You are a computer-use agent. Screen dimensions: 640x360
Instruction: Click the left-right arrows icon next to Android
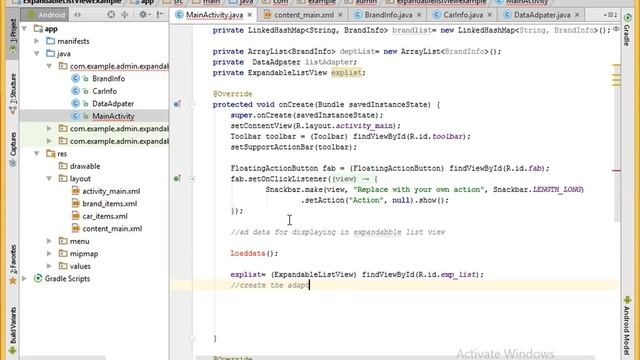tap(78, 15)
